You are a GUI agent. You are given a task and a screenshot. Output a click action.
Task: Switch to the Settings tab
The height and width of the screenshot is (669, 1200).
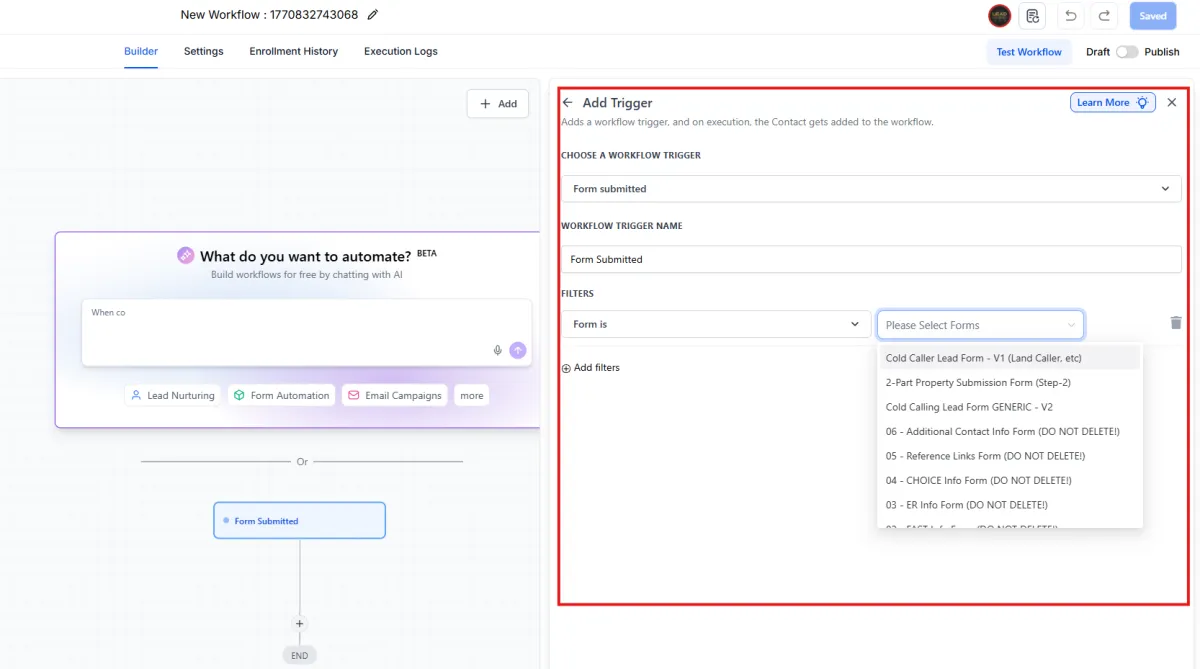coord(203,51)
